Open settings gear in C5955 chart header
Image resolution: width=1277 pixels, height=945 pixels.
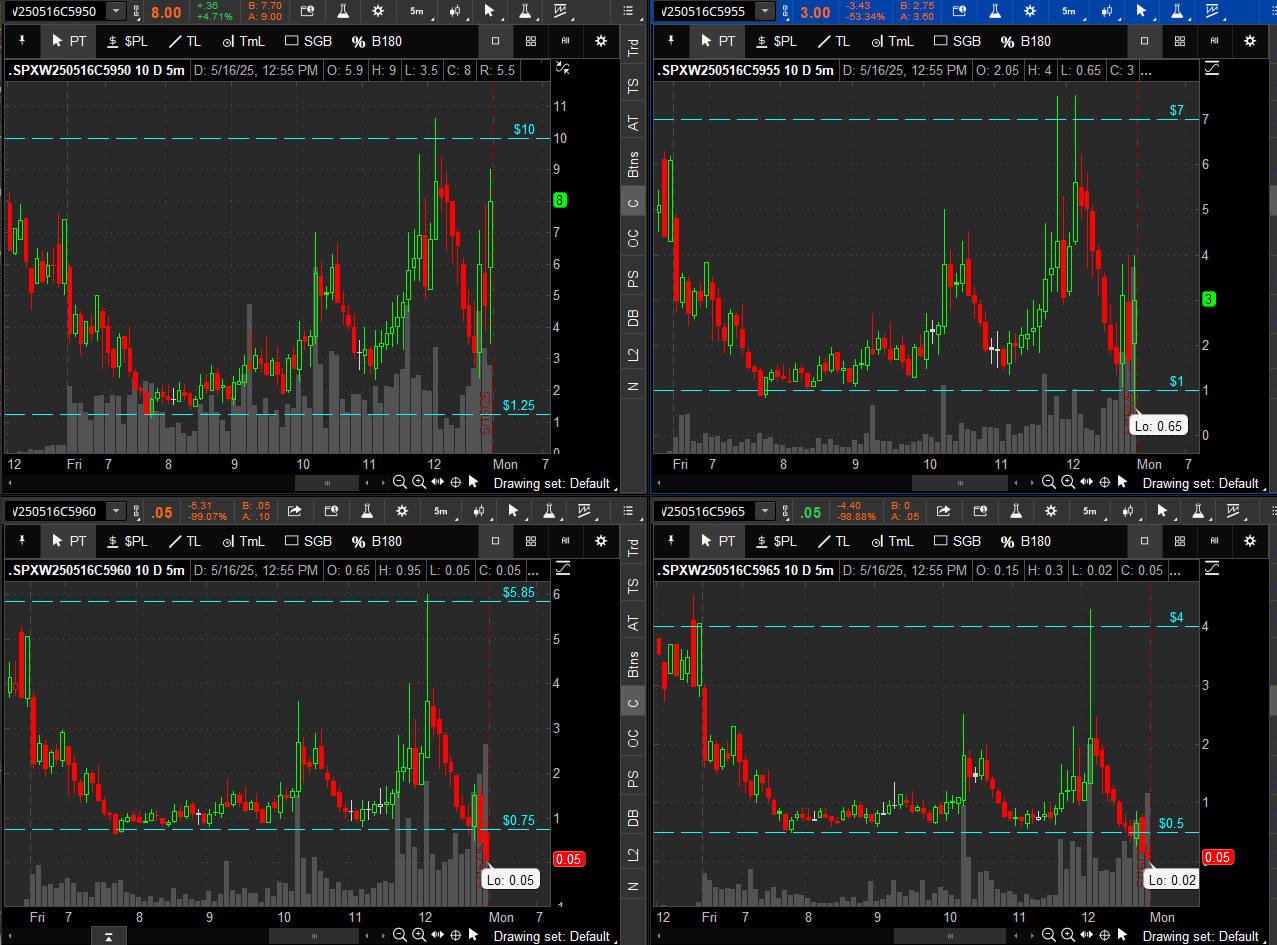coord(1030,11)
